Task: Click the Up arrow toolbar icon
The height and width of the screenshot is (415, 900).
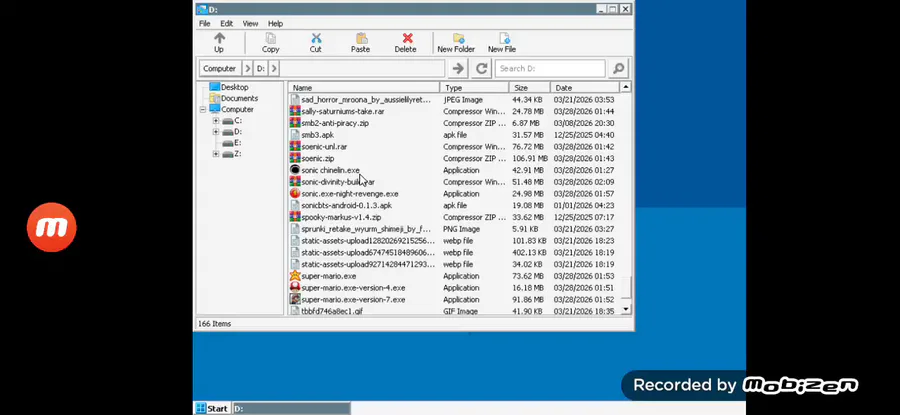Action: 219,38
